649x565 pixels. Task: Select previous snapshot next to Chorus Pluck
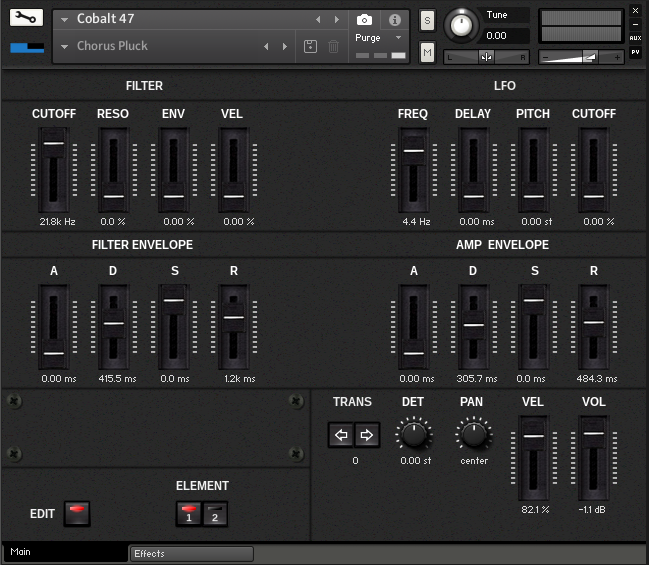tap(266, 46)
